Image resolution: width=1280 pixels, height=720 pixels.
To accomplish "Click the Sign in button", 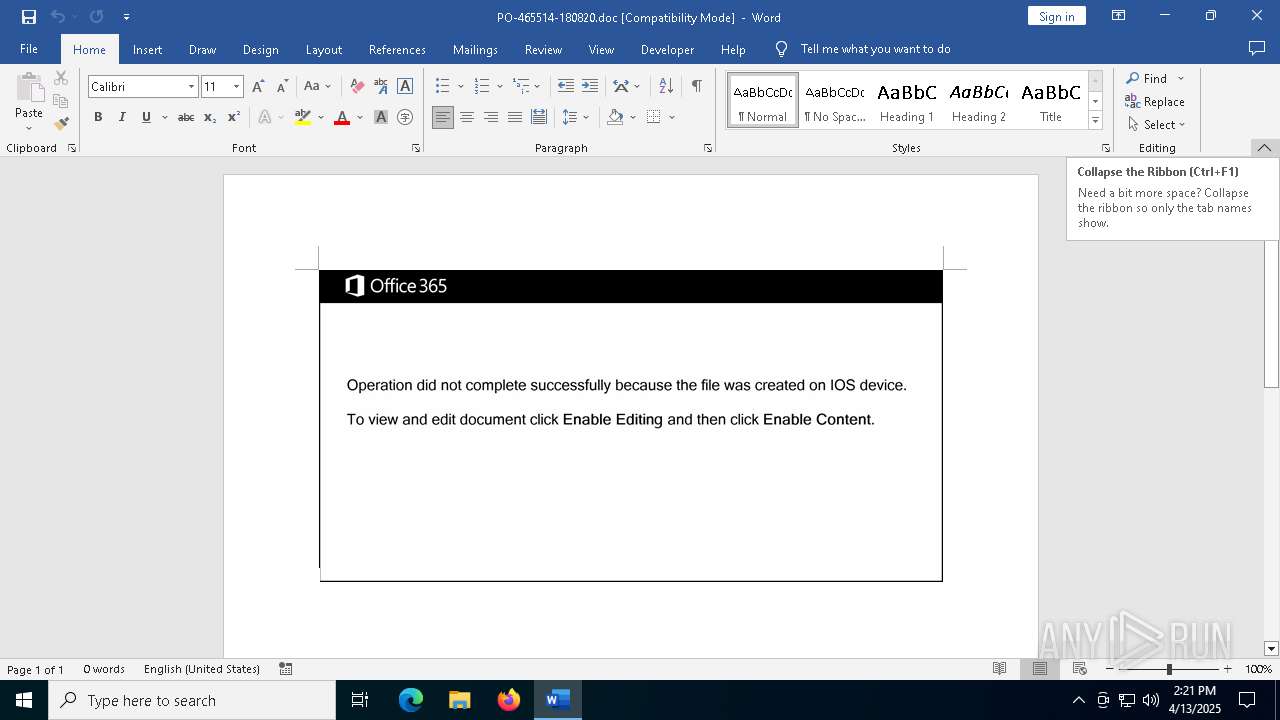I will tap(1056, 16).
